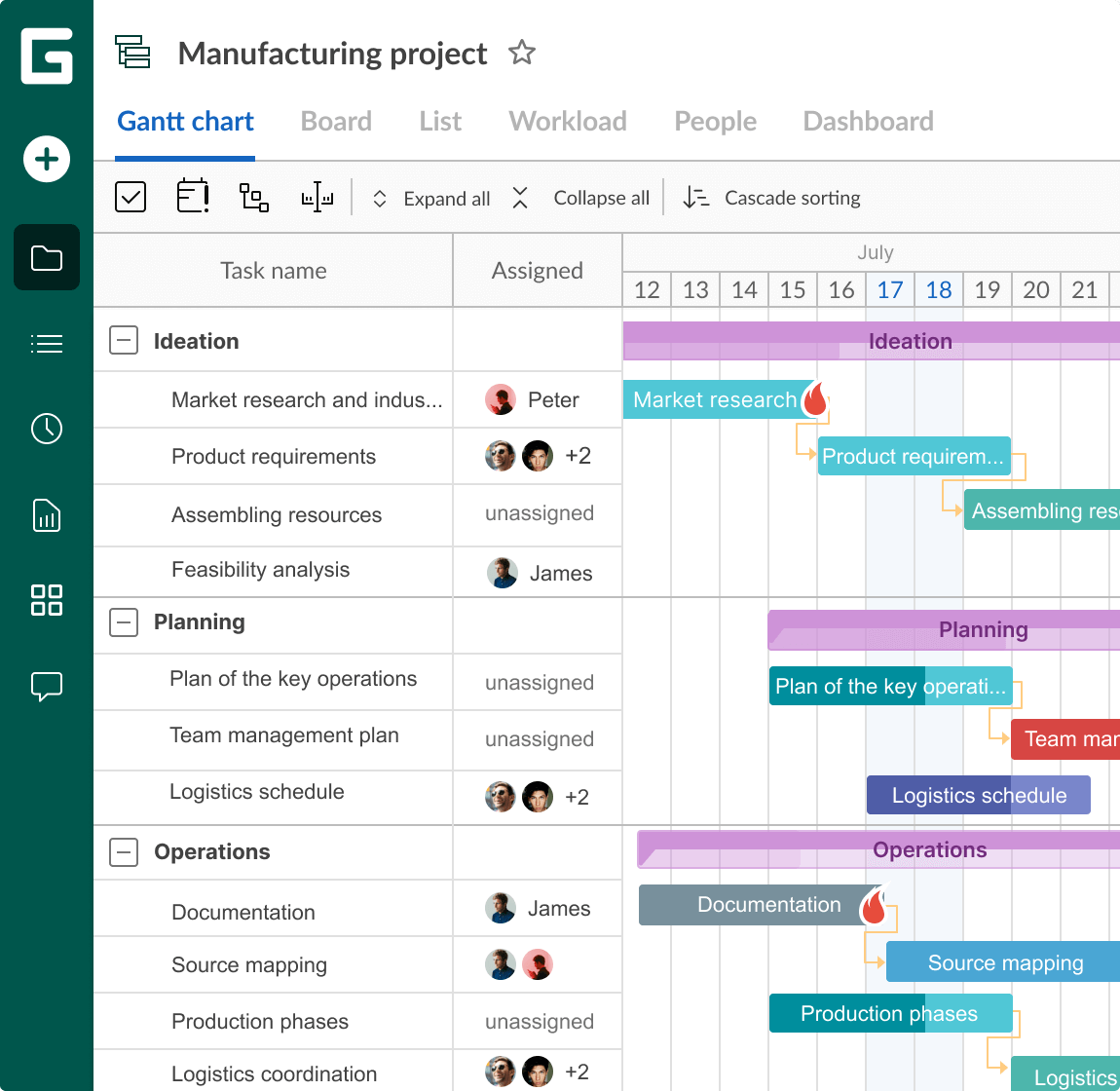Open the task list view from the sidebar
The height and width of the screenshot is (1091, 1120).
46,343
